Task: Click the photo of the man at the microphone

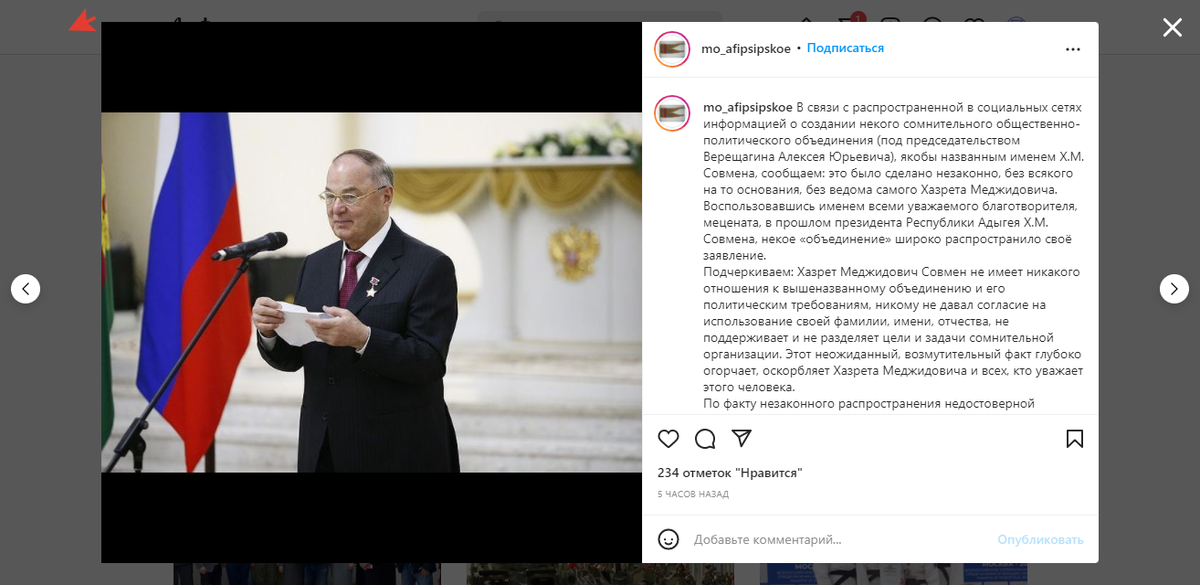Action: click(x=371, y=292)
